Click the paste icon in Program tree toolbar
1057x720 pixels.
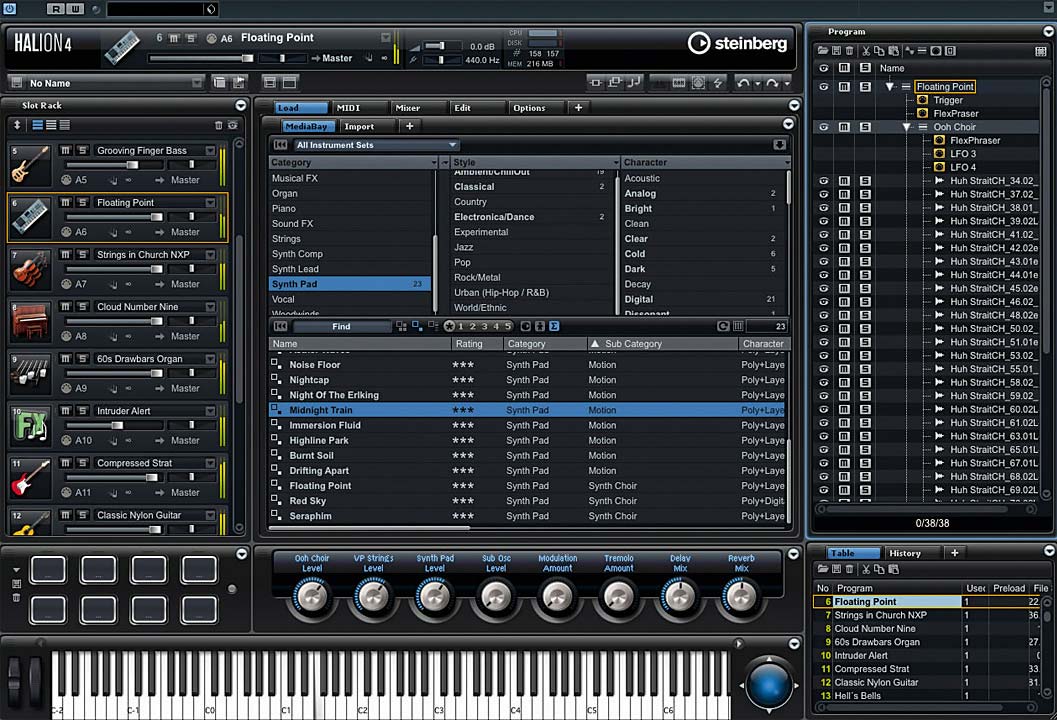[893, 51]
